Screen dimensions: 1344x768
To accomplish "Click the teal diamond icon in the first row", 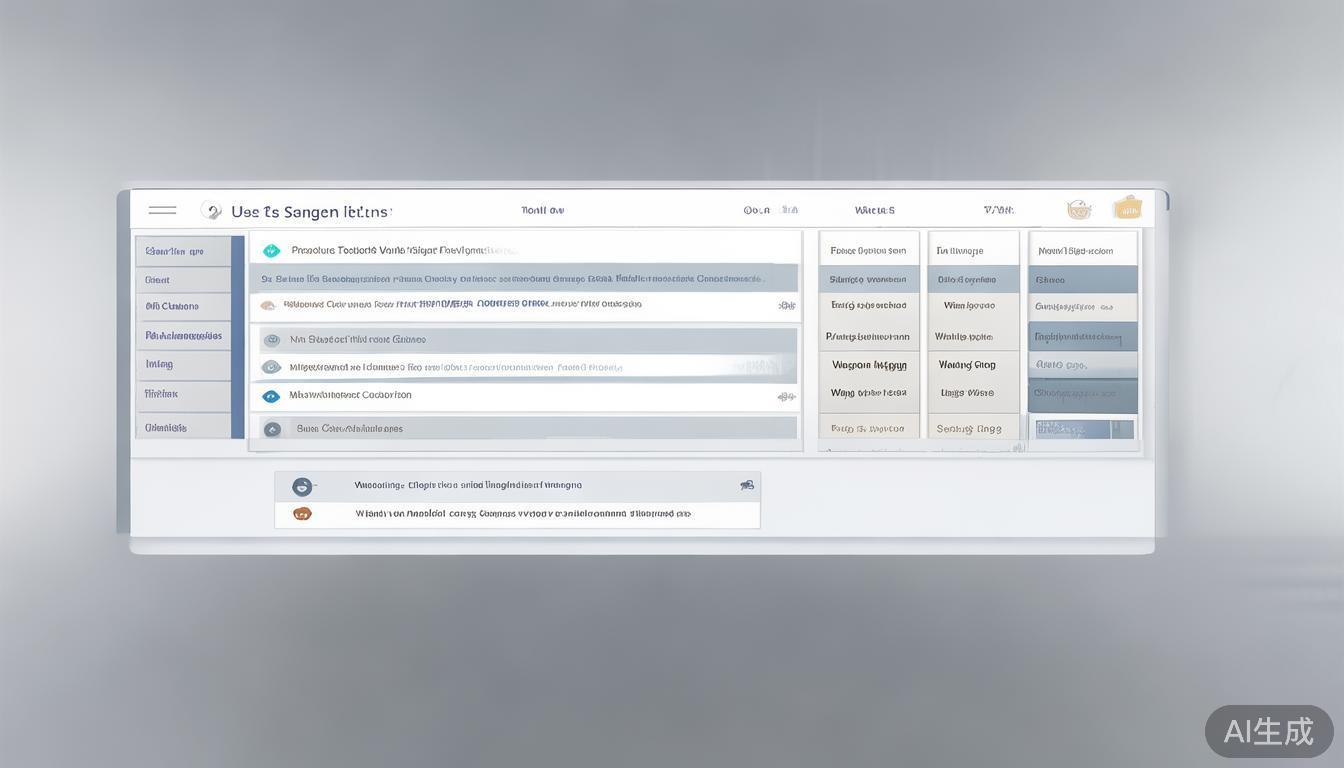I will (271, 251).
